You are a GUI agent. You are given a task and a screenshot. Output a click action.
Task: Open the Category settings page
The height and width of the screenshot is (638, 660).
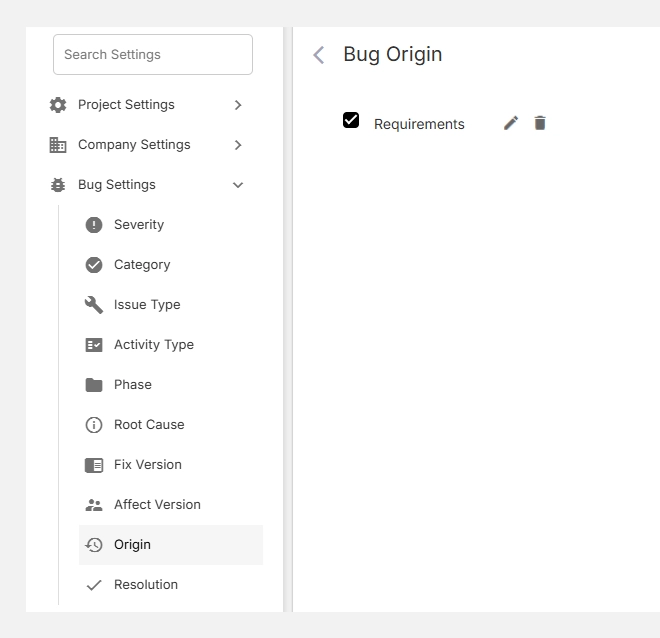coord(171,265)
